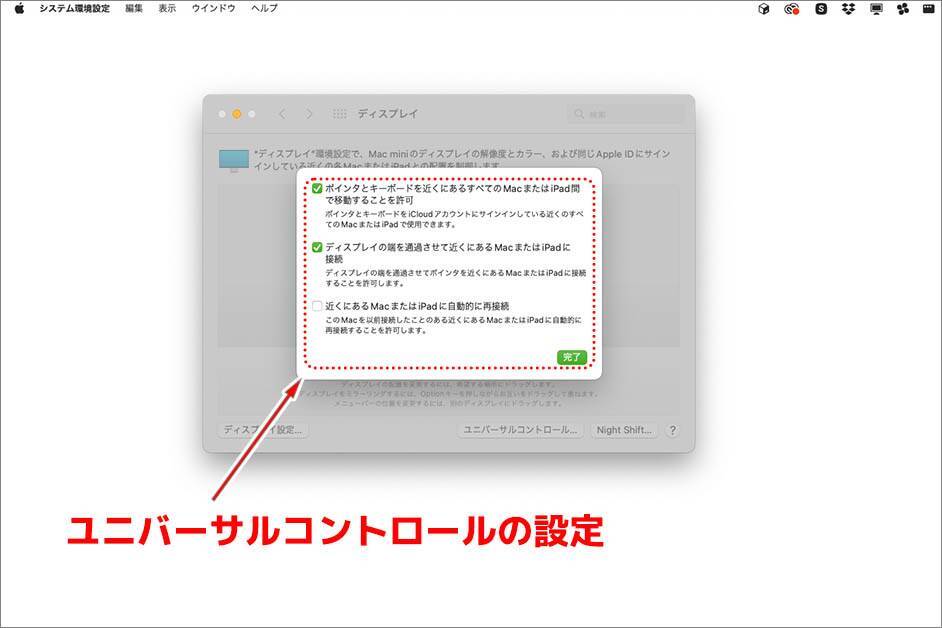Click the help question mark button
Viewport: 942px width, 628px height.
673,430
